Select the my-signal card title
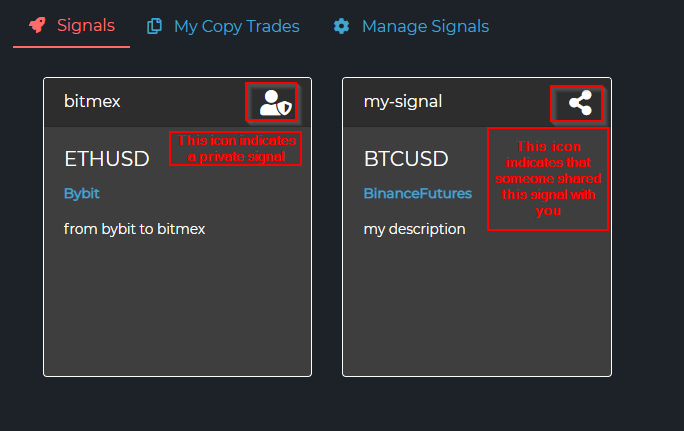Viewport: 684px width, 431px height. tap(402, 101)
